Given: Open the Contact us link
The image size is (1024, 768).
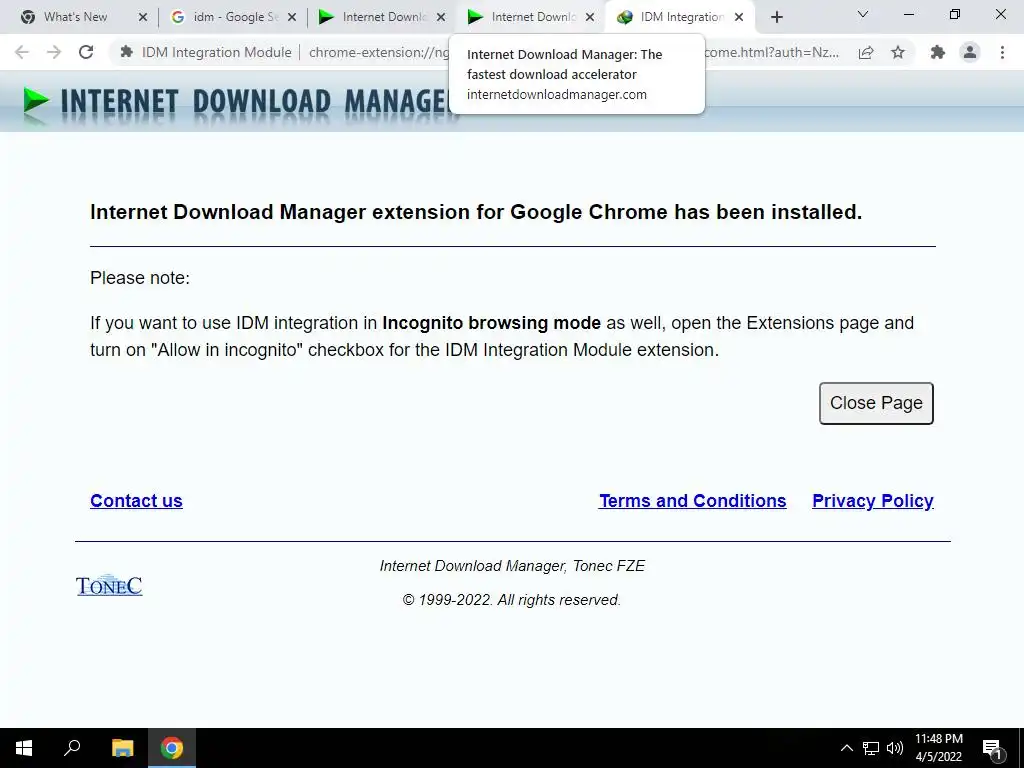Looking at the screenshot, I should [136, 501].
